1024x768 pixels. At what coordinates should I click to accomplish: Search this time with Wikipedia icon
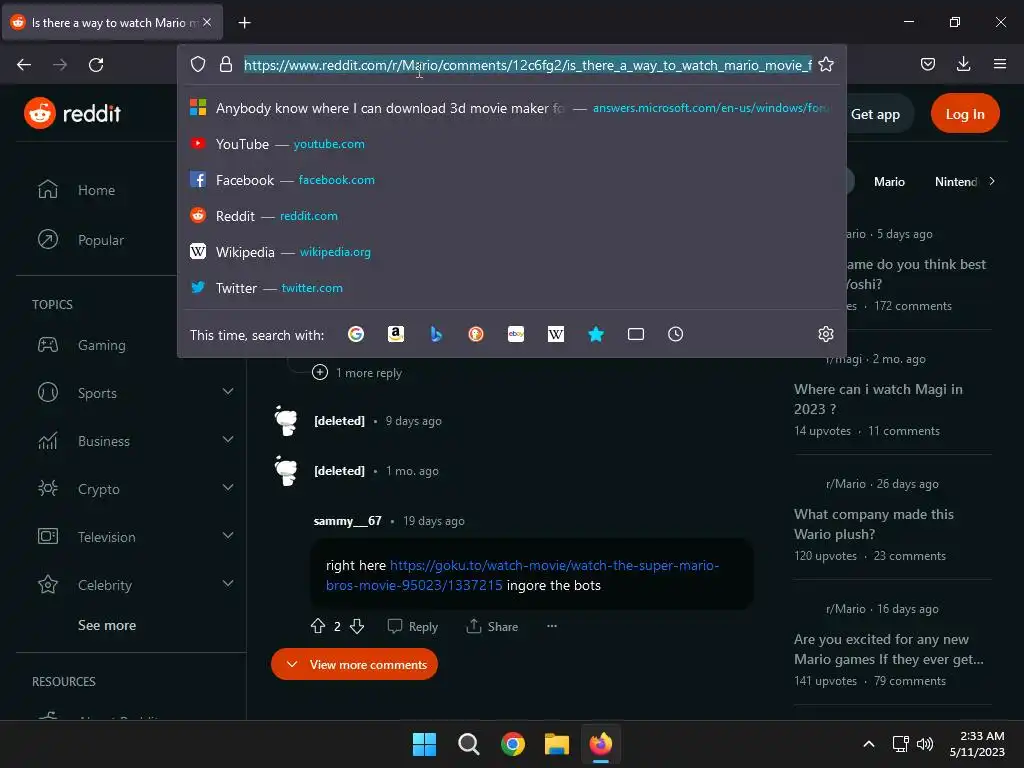(556, 334)
